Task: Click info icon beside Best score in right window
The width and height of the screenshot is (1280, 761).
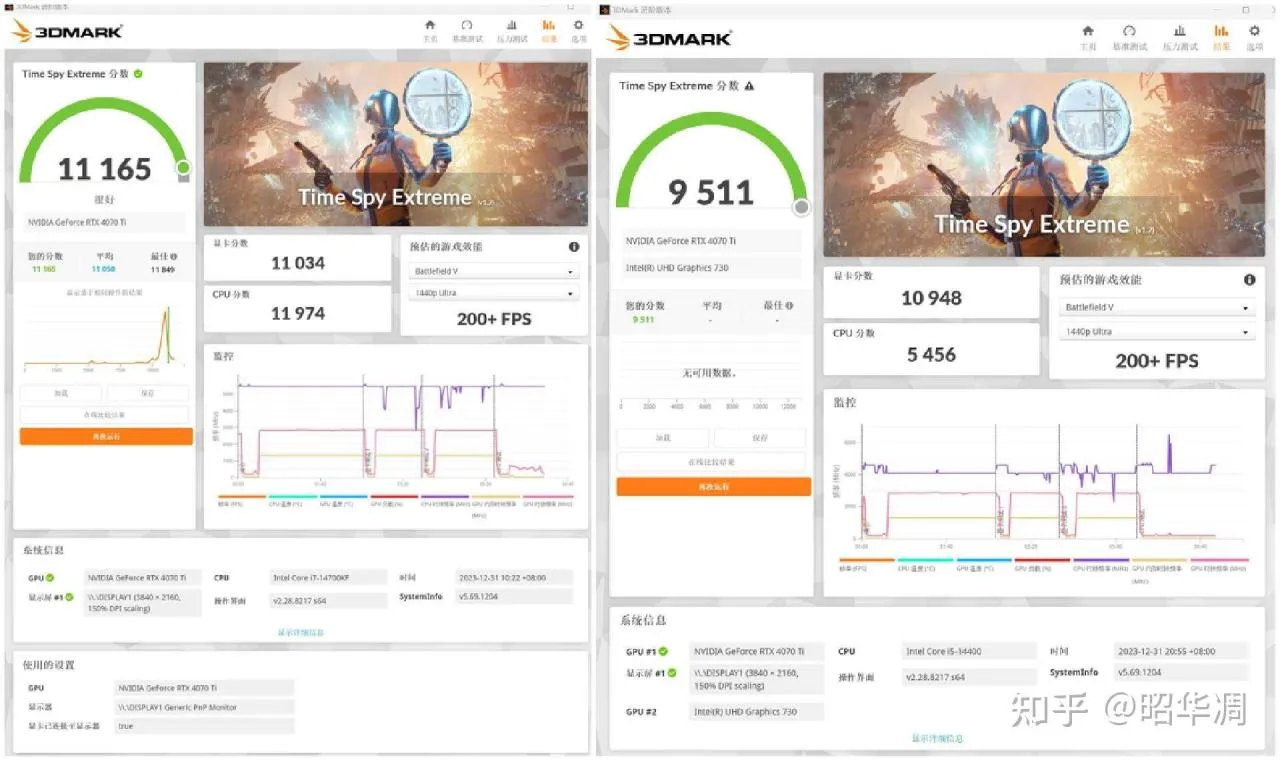Action: pyautogui.click(x=790, y=306)
